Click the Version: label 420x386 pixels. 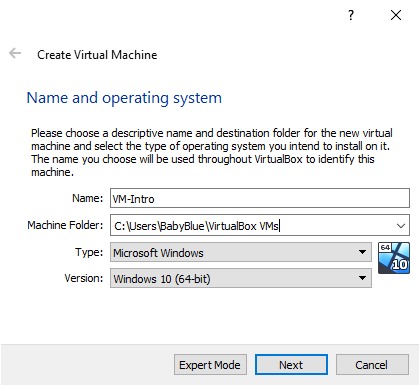coord(84,278)
